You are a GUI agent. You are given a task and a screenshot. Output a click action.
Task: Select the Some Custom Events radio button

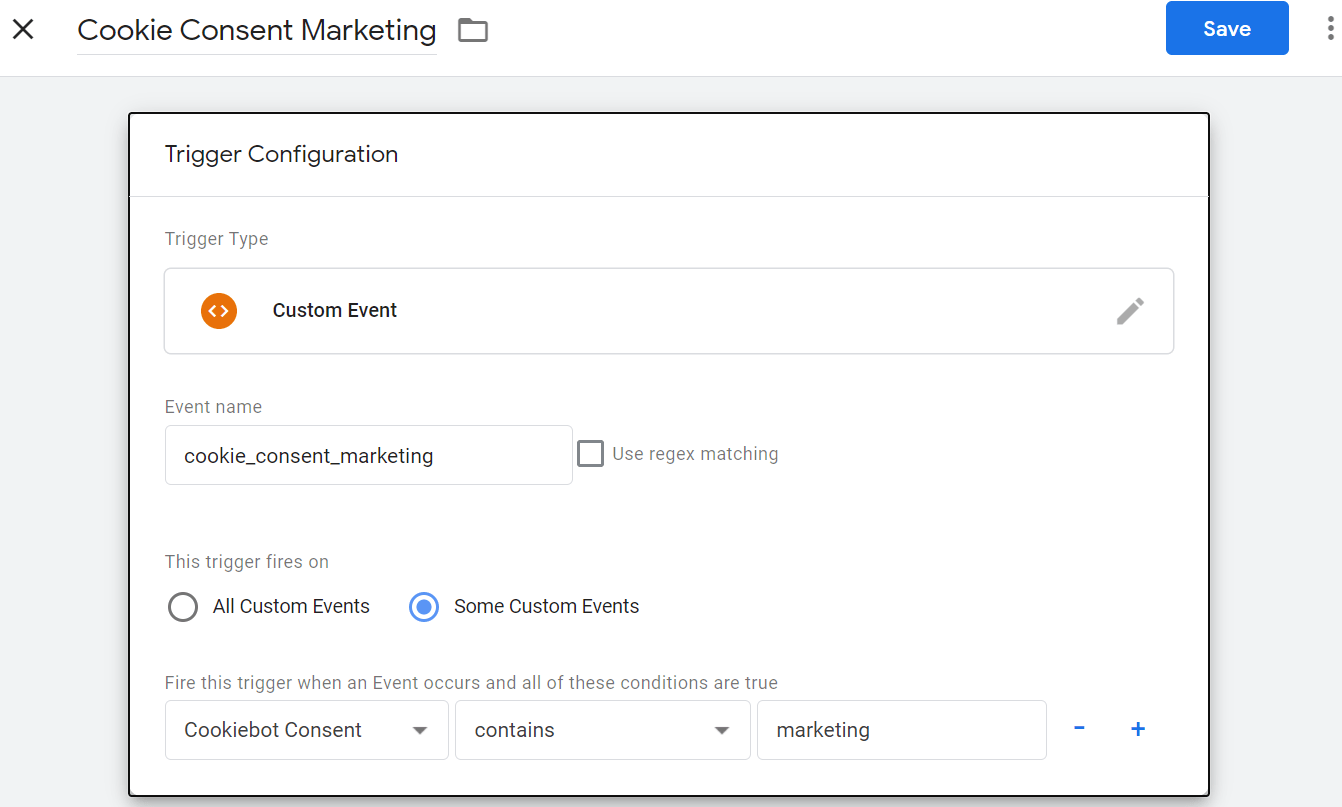pos(423,607)
